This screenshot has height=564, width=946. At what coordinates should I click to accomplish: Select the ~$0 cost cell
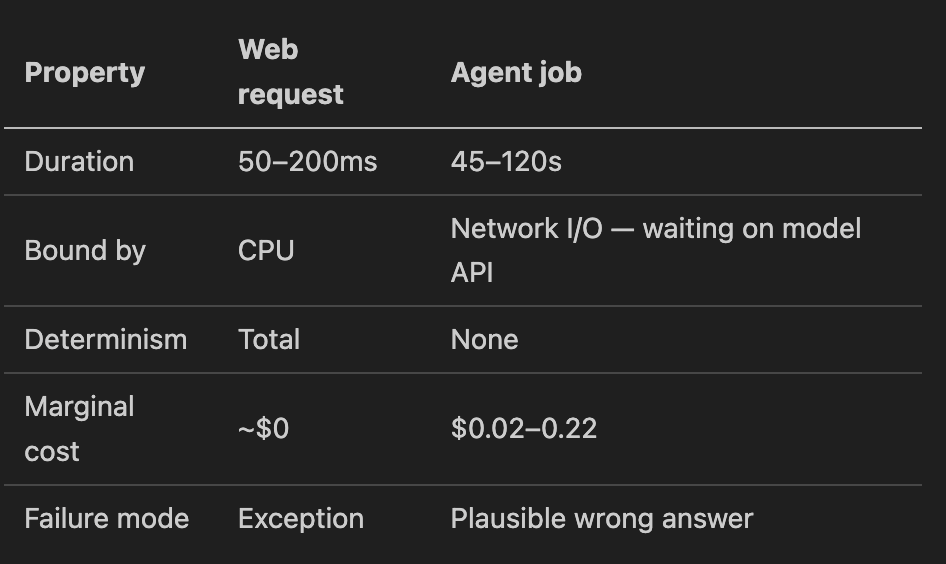point(263,429)
